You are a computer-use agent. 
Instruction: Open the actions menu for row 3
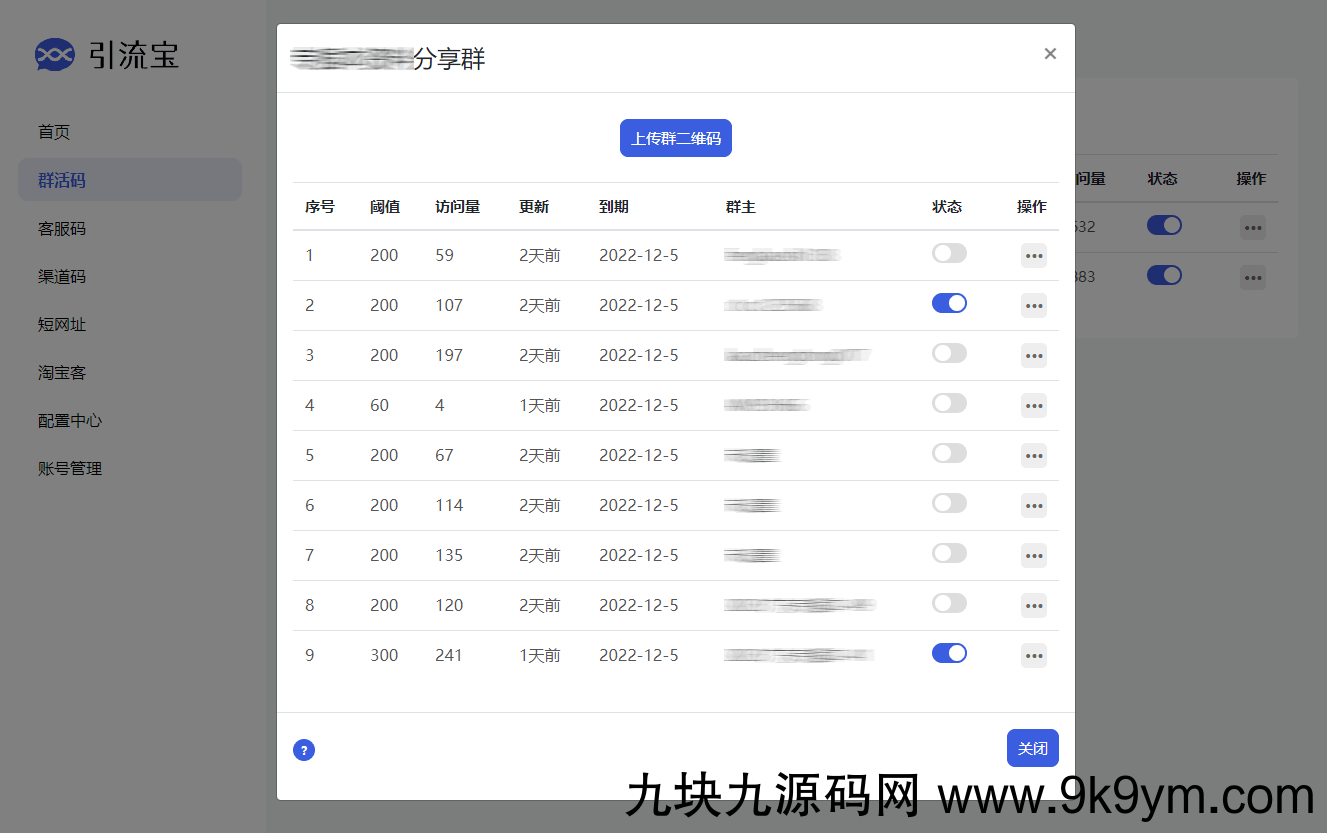pos(1033,356)
